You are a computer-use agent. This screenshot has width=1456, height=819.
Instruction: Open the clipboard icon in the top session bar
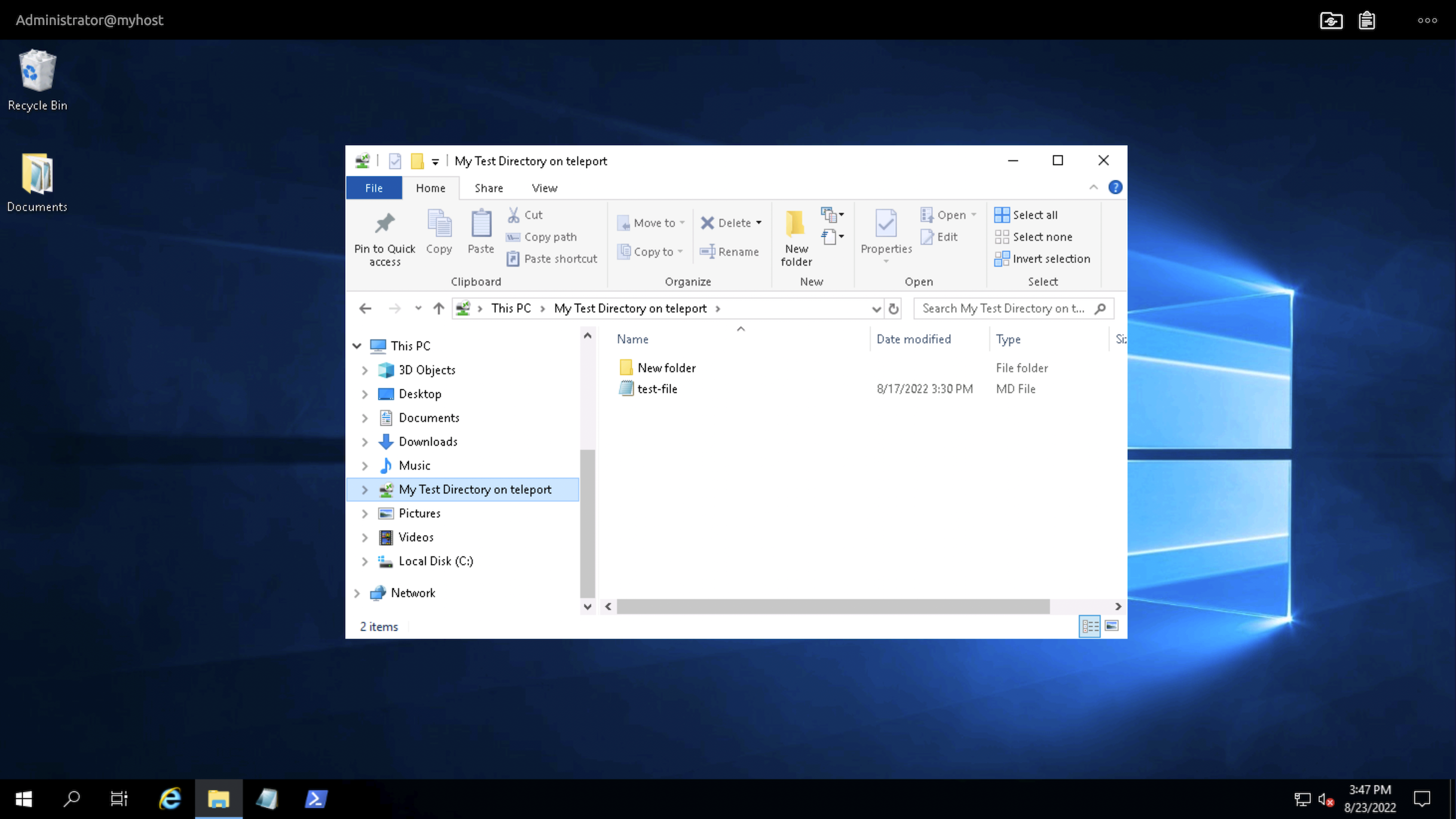1367,20
